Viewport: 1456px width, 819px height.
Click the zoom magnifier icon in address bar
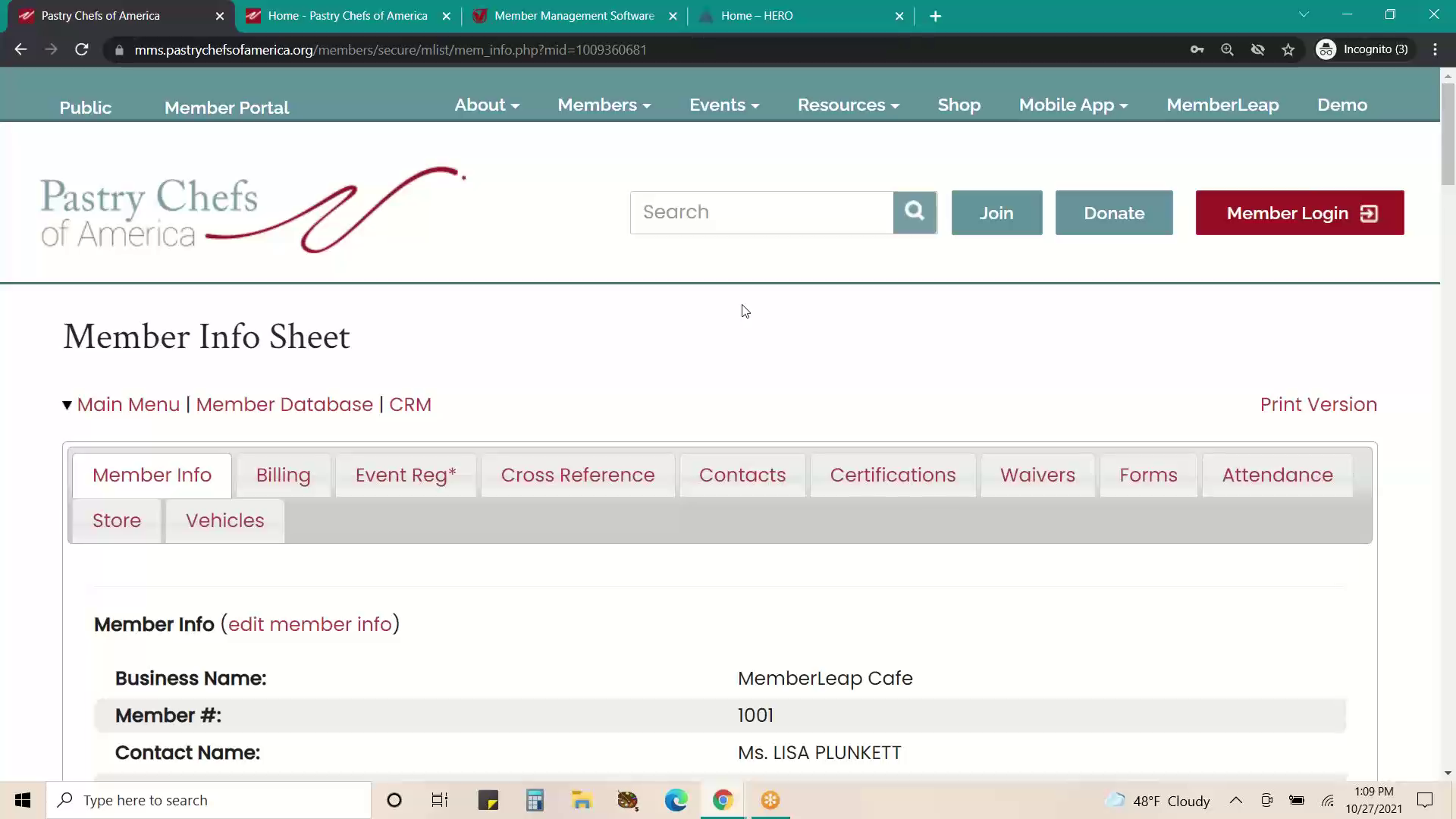(x=1227, y=49)
